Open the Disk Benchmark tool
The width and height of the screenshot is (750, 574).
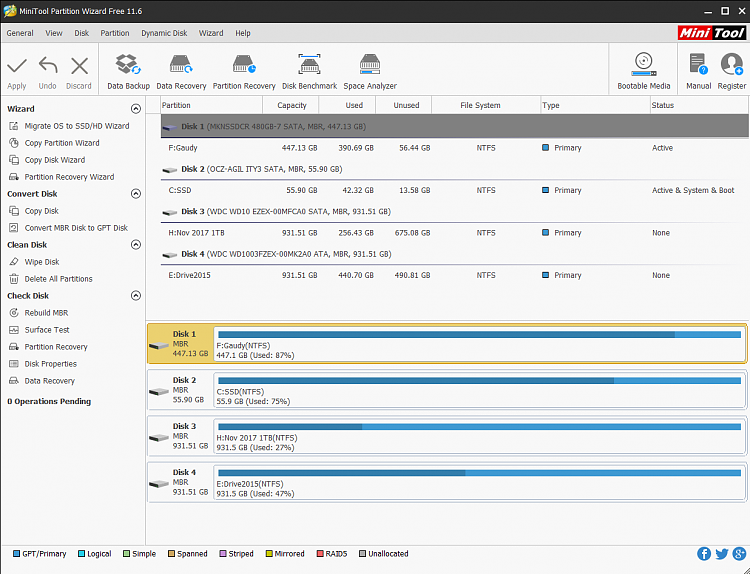[x=309, y=70]
